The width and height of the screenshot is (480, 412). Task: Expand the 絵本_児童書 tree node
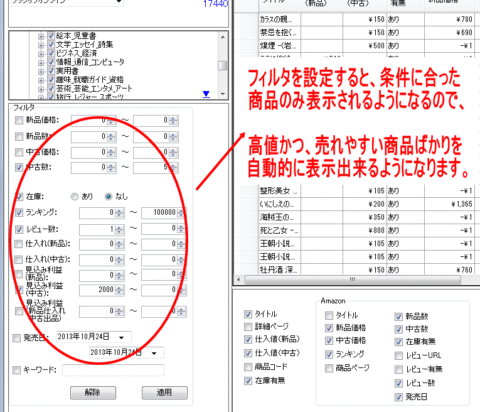click(x=41, y=36)
